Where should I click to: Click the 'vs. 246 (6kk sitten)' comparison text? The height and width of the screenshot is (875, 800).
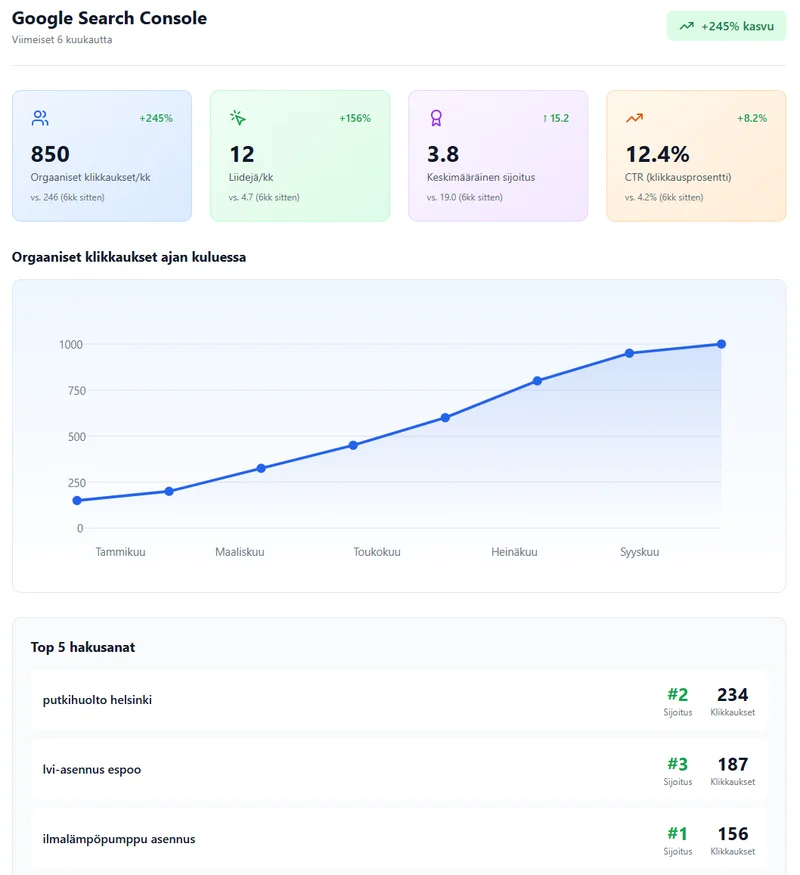[68, 197]
